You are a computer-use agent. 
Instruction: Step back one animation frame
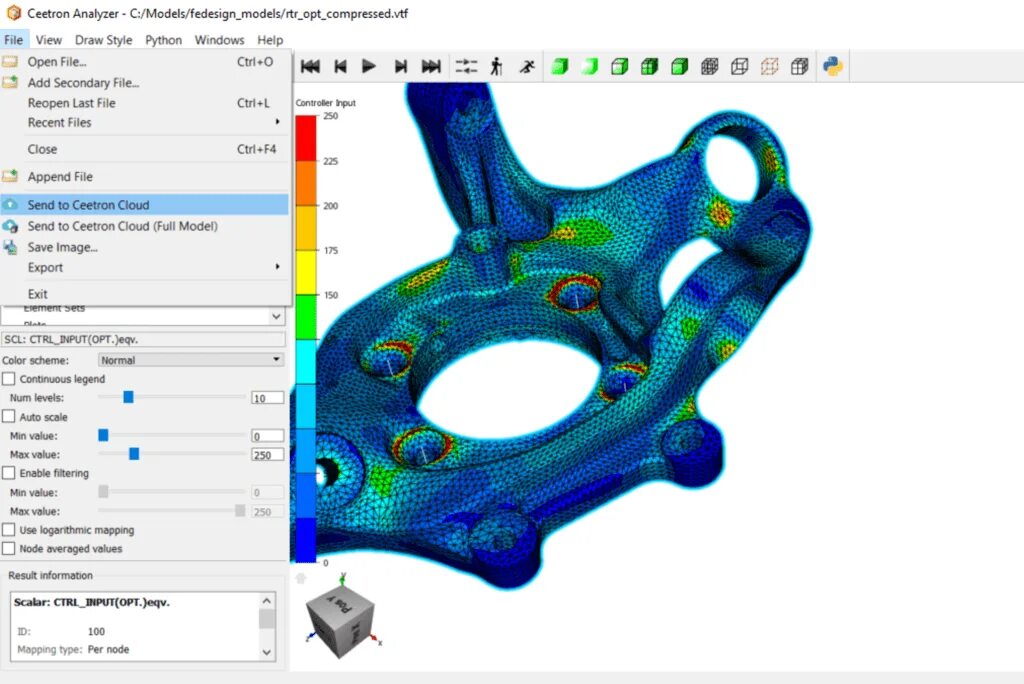(x=340, y=66)
